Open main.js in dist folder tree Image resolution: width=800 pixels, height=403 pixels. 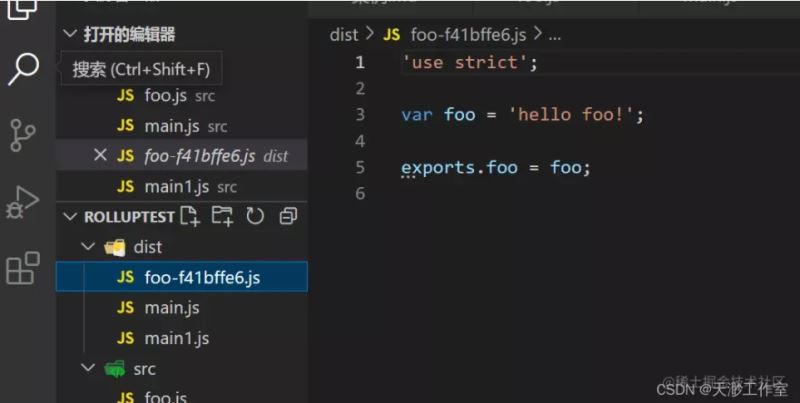coord(182,308)
